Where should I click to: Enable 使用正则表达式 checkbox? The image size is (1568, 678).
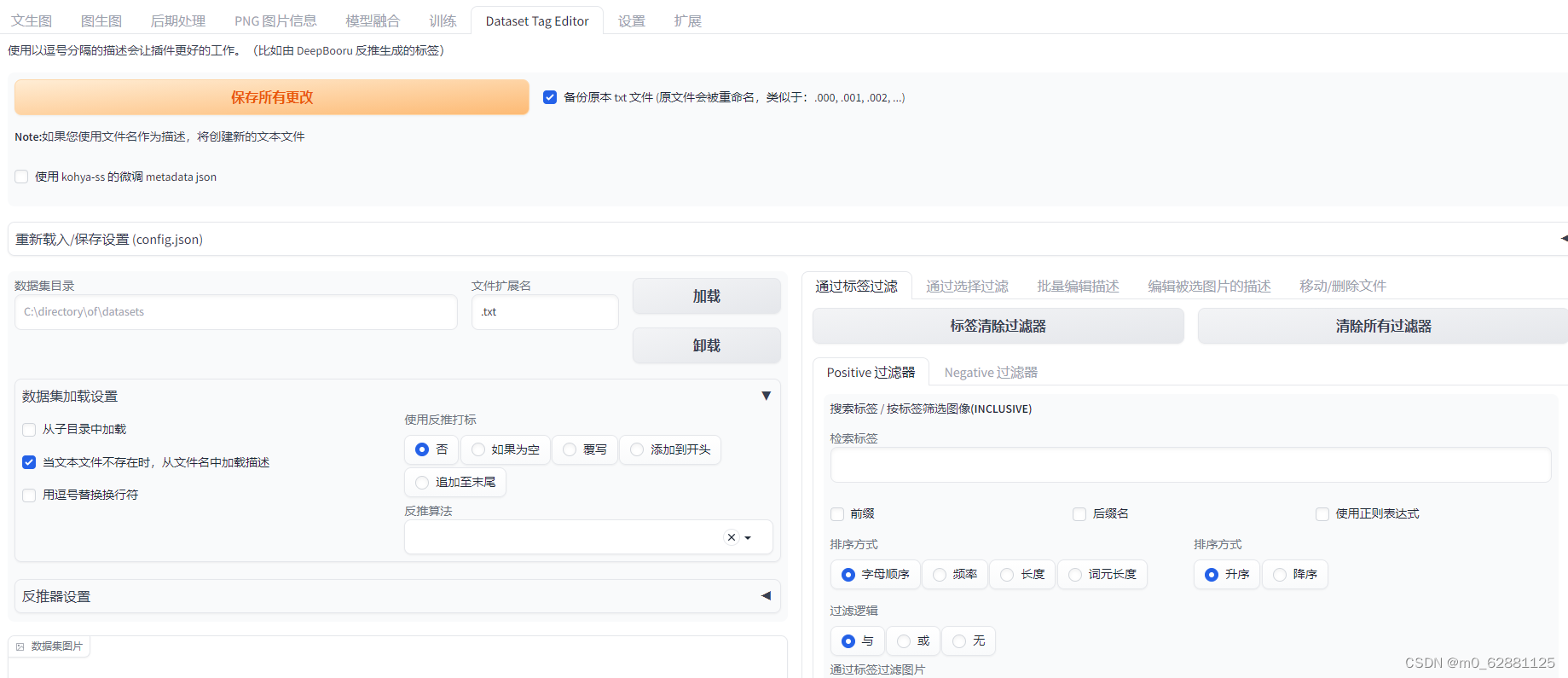tap(1322, 513)
